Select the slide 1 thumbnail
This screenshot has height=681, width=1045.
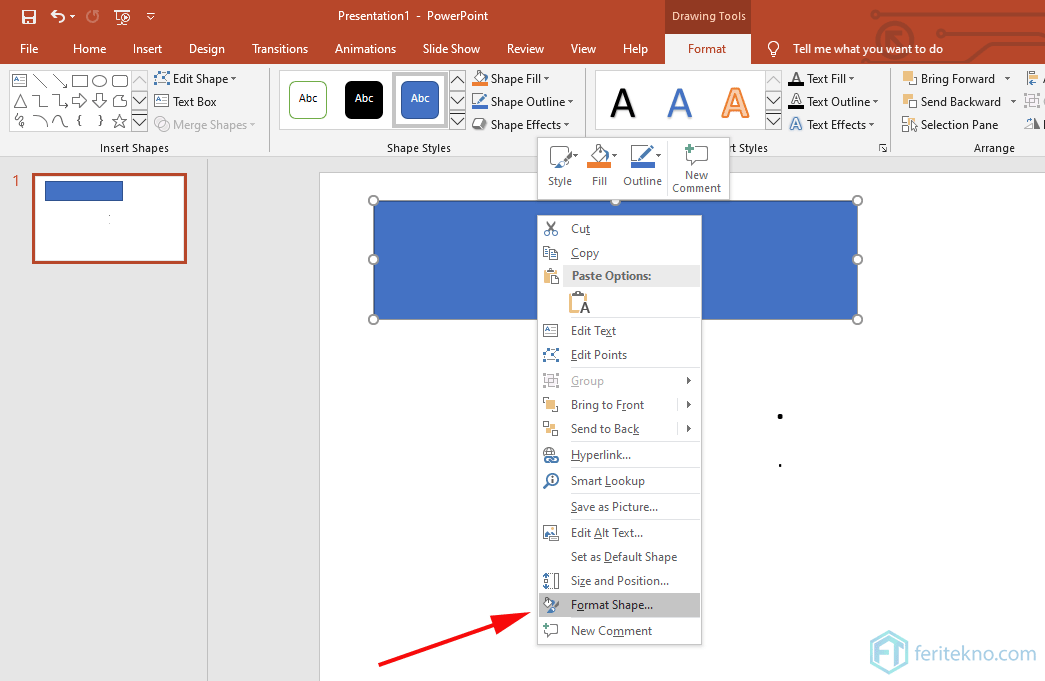[109, 219]
